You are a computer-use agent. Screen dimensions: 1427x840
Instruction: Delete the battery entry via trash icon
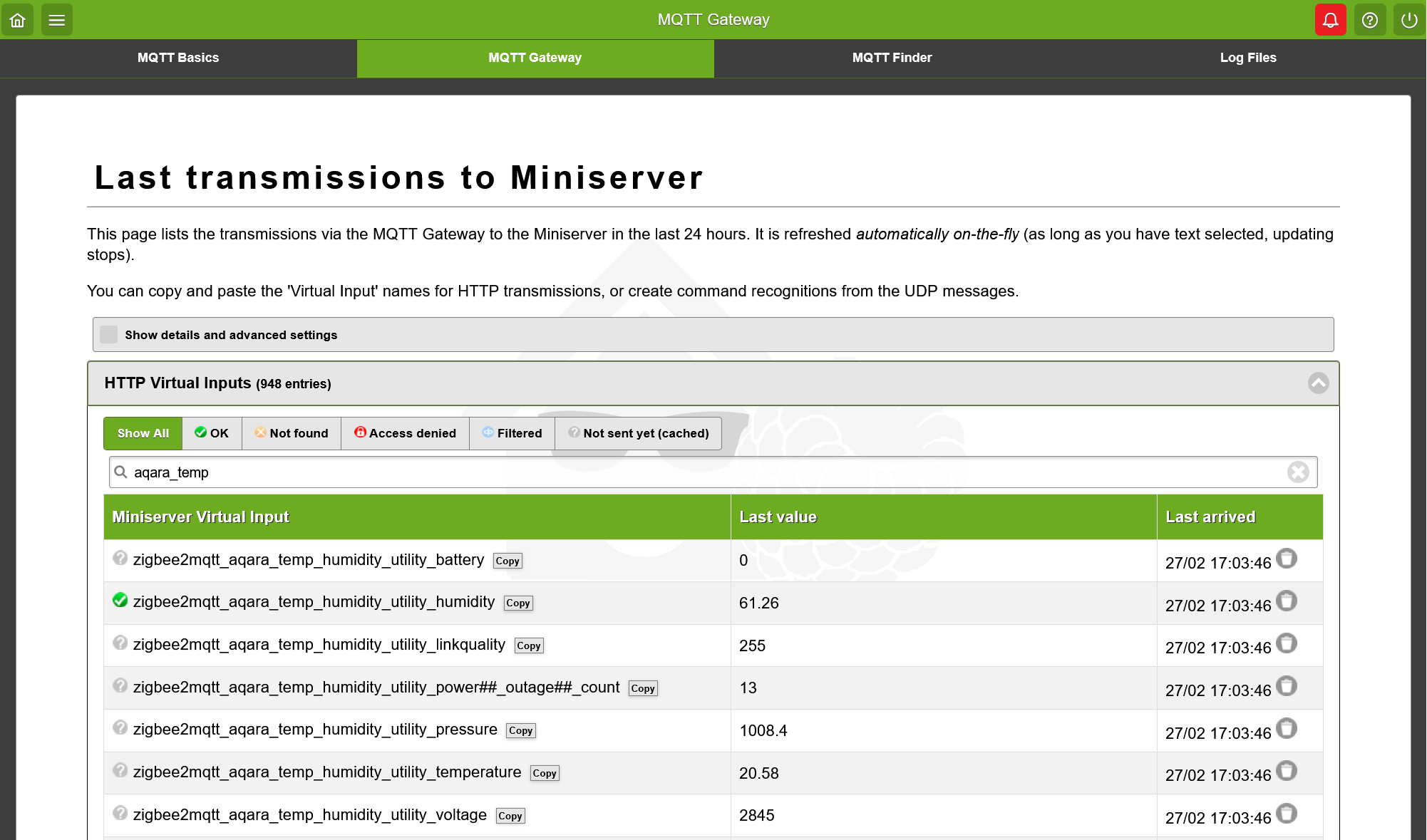coord(1287,559)
